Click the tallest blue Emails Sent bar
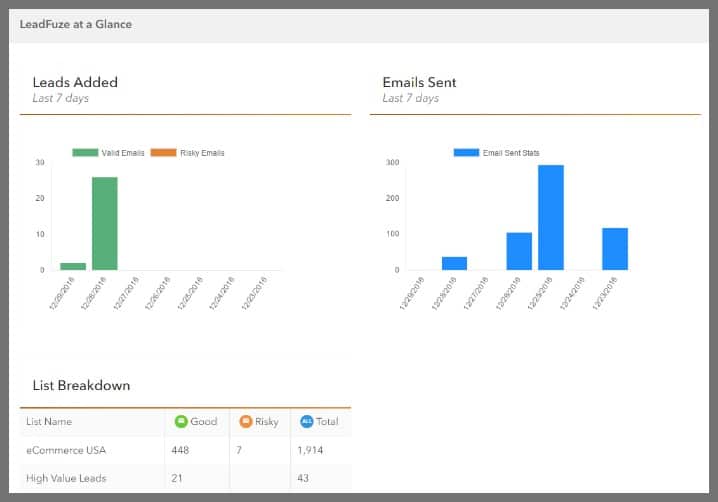 (551, 217)
